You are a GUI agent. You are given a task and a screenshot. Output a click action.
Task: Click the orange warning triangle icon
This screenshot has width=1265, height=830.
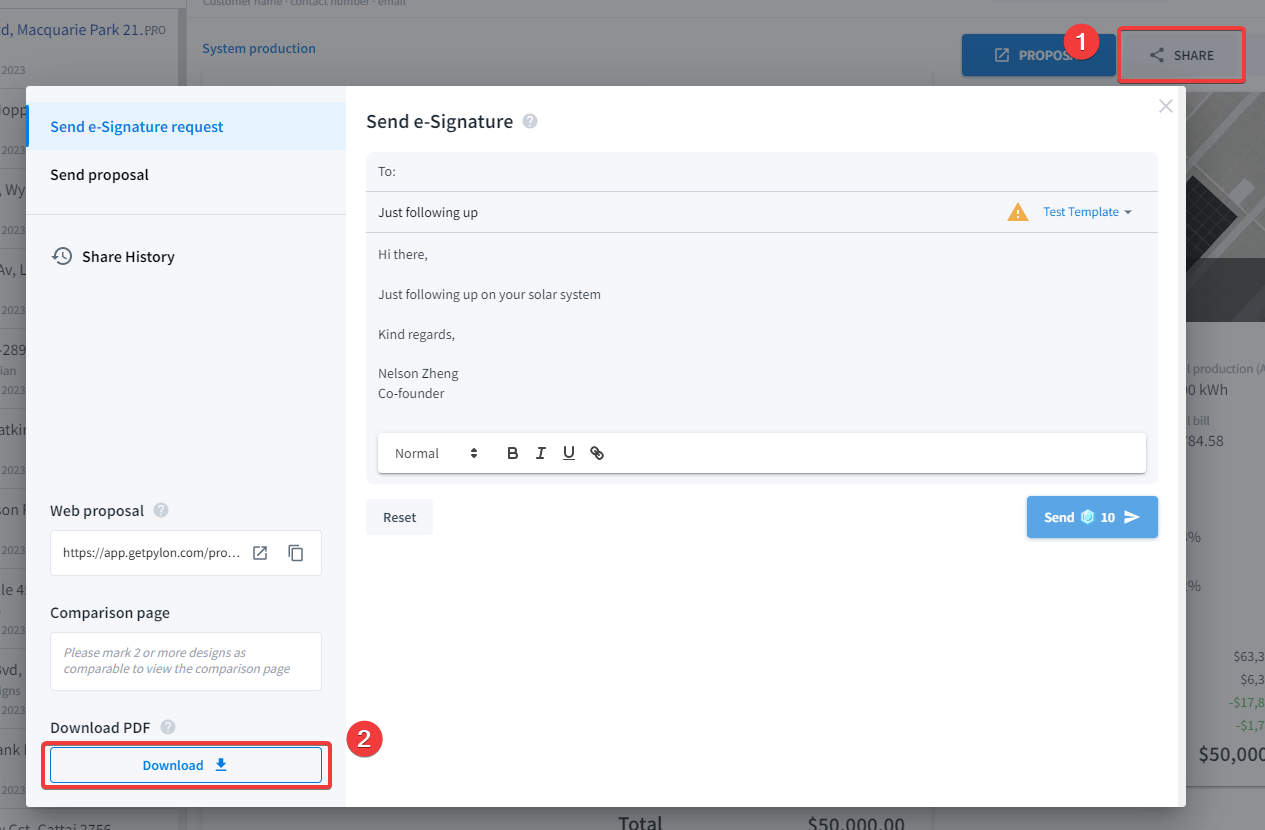pyautogui.click(x=1018, y=212)
